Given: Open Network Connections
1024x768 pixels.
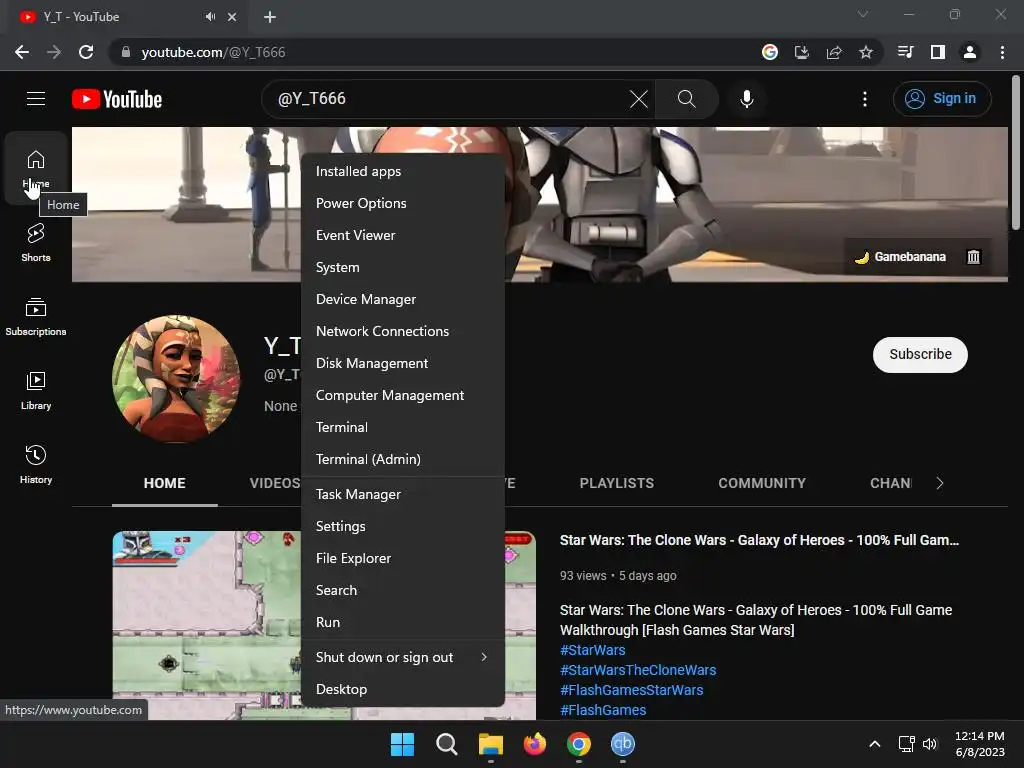Looking at the screenshot, I should click(402, 331).
